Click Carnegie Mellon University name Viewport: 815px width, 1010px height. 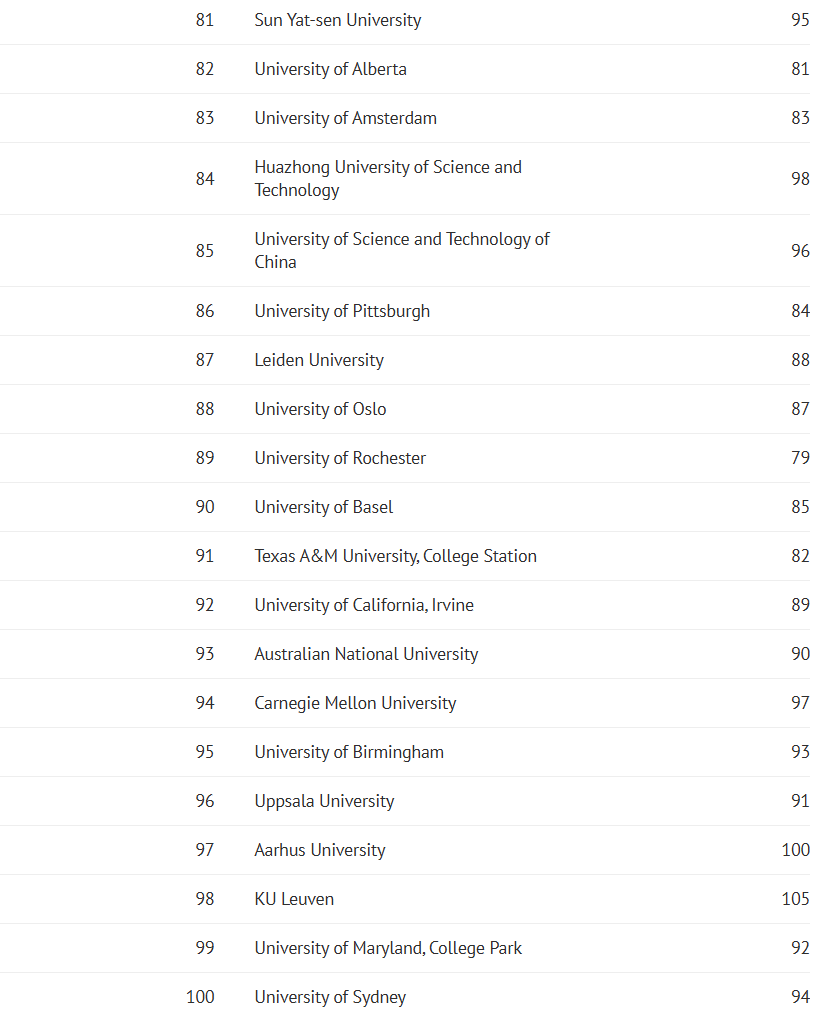(355, 703)
